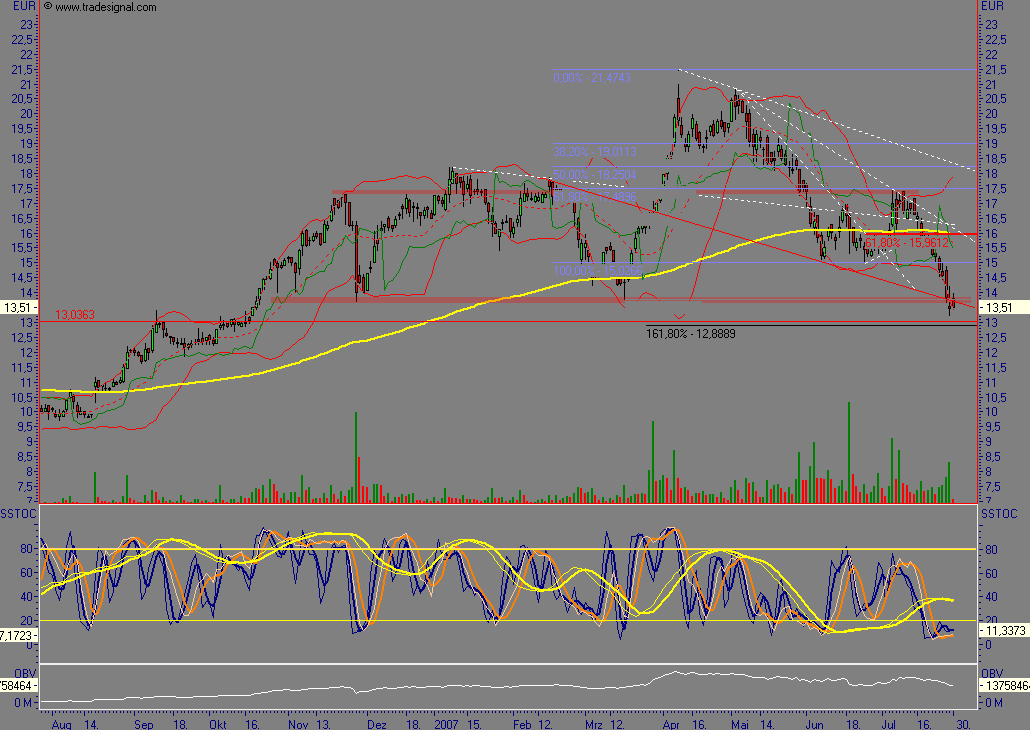This screenshot has width=1030, height=730.
Task: Click the OBV value tag on right axis
Action: point(1005,687)
